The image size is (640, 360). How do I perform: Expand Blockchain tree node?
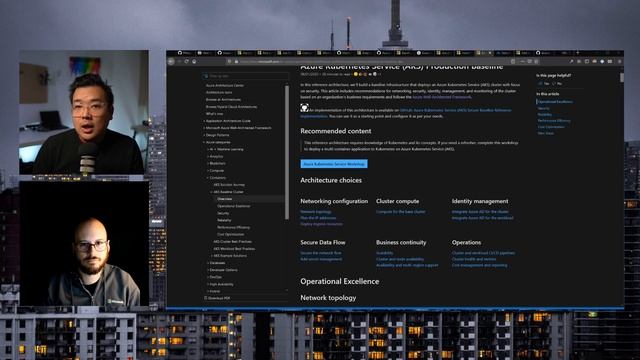(x=208, y=163)
